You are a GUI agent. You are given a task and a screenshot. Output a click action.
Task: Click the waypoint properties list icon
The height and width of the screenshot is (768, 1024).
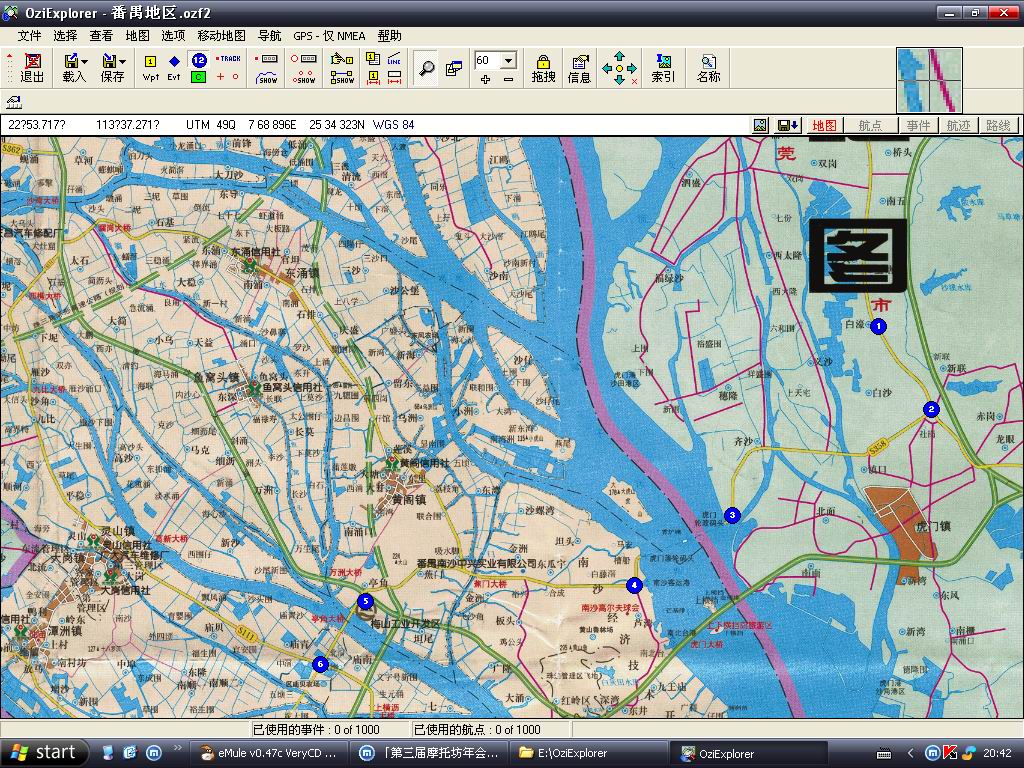[x=373, y=59]
